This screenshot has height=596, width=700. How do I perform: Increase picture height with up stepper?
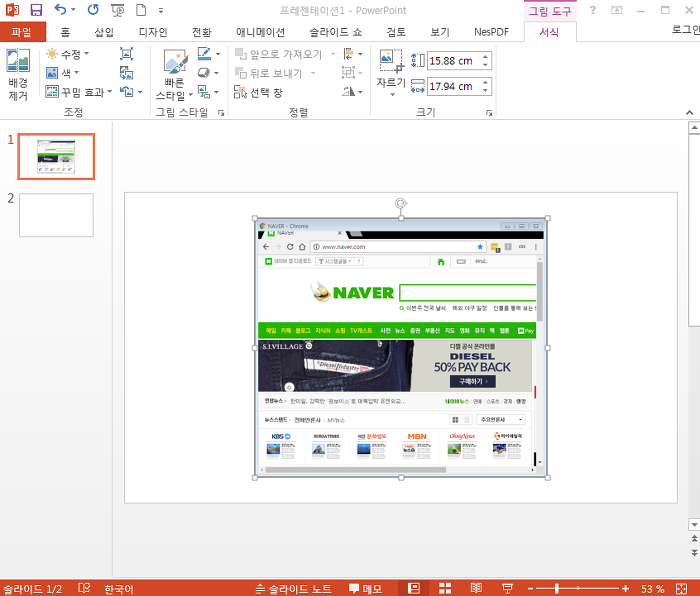(485, 56)
